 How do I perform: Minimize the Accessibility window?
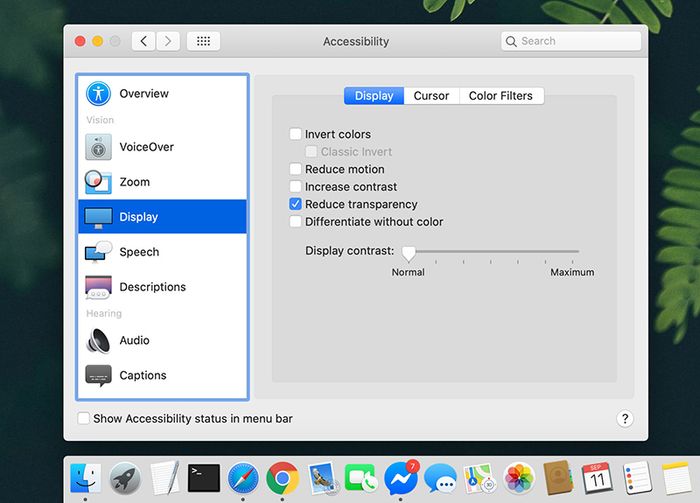point(97,41)
